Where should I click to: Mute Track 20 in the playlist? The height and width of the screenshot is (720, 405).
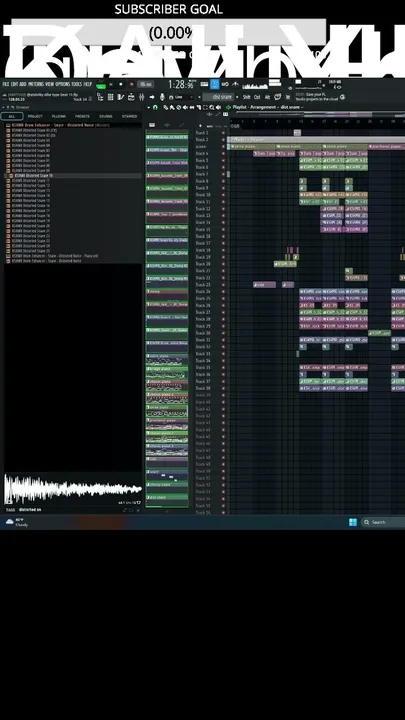pyautogui.click(x=224, y=264)
